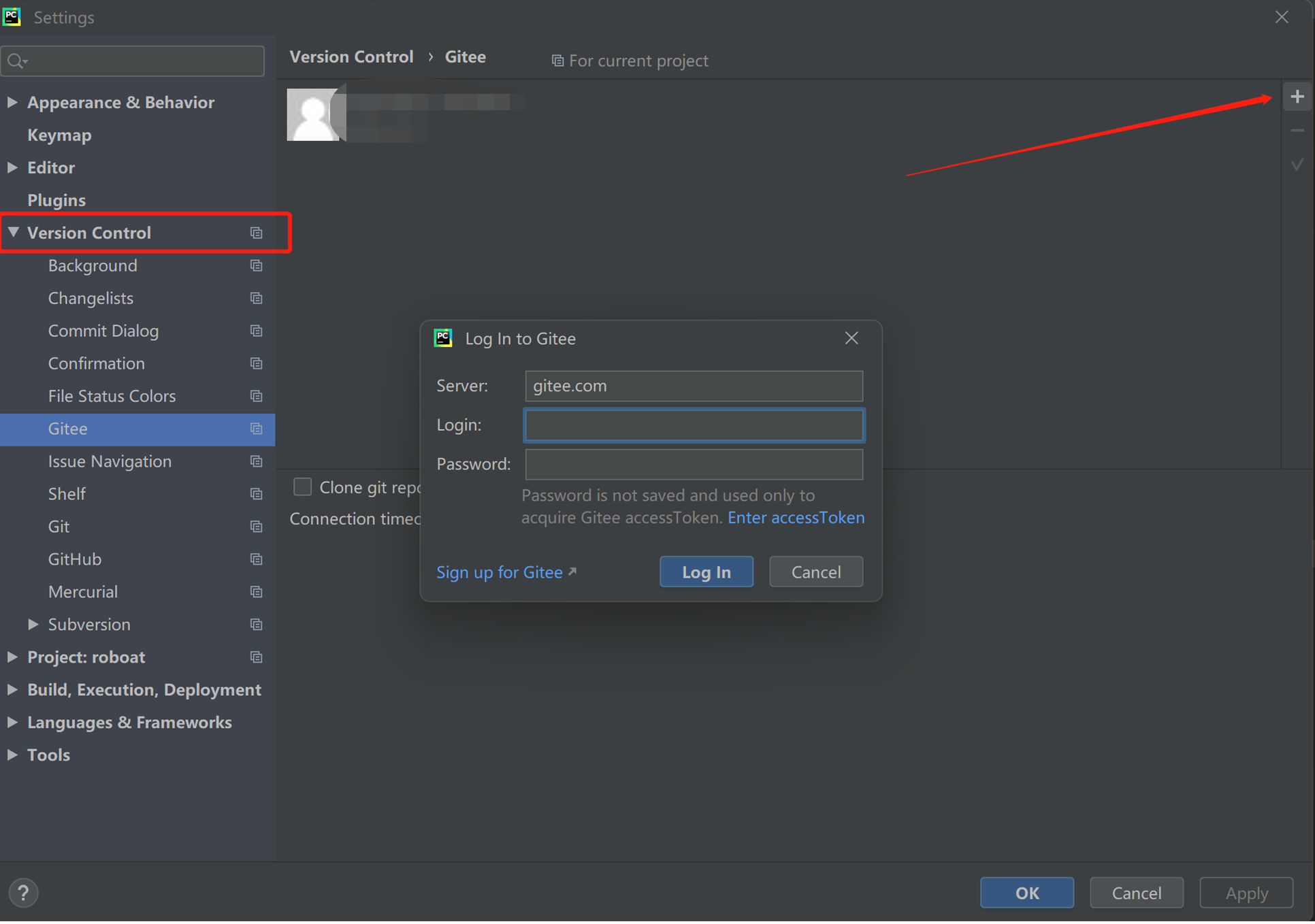Click the project-level icon beside Changelists
This screenshot has width=1315, height=924.
(x=256, y=298)
